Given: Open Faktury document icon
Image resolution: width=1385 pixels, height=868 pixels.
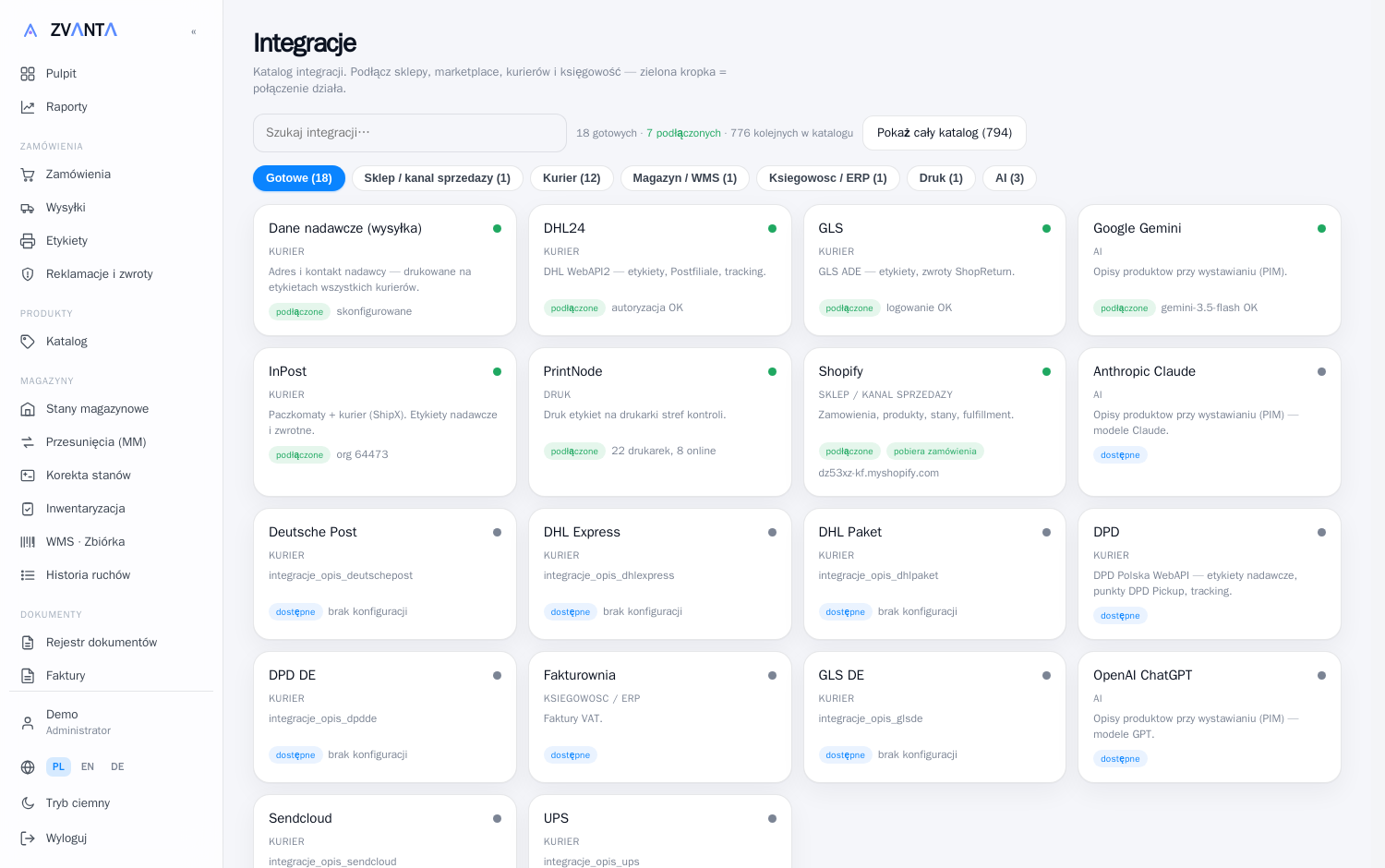Looking at the screenshot, I should click(28, 676).
